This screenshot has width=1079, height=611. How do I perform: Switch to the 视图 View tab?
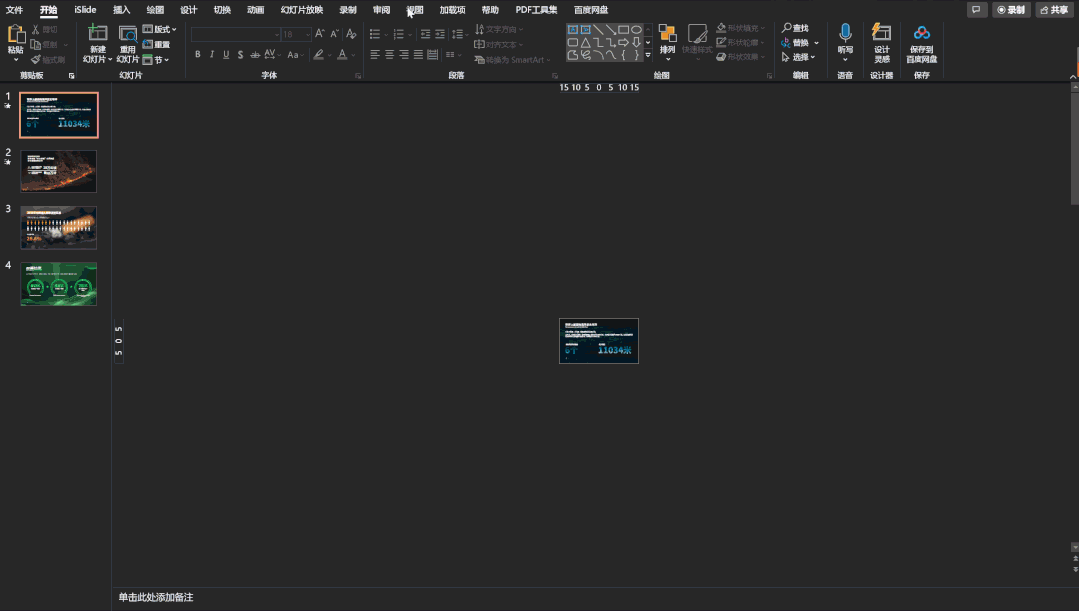point(415,10)
